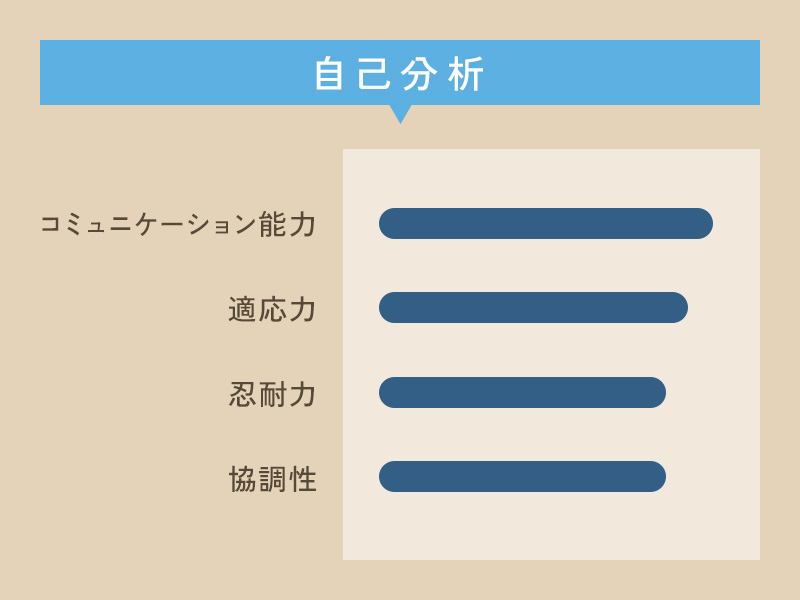This screenshot has height=600, width=800.
Task: Select the 協調性 label
Action: 272,479
